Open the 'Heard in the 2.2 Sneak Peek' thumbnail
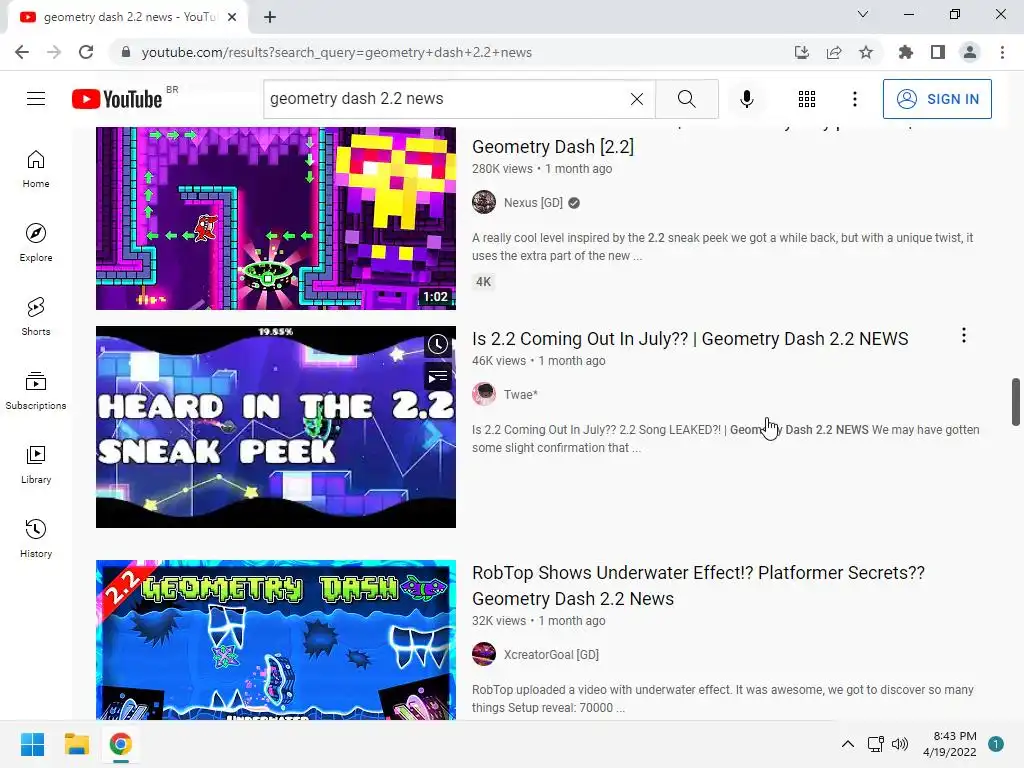The image size is (1024, 768). pyautogui.click(x=276, y=427)
